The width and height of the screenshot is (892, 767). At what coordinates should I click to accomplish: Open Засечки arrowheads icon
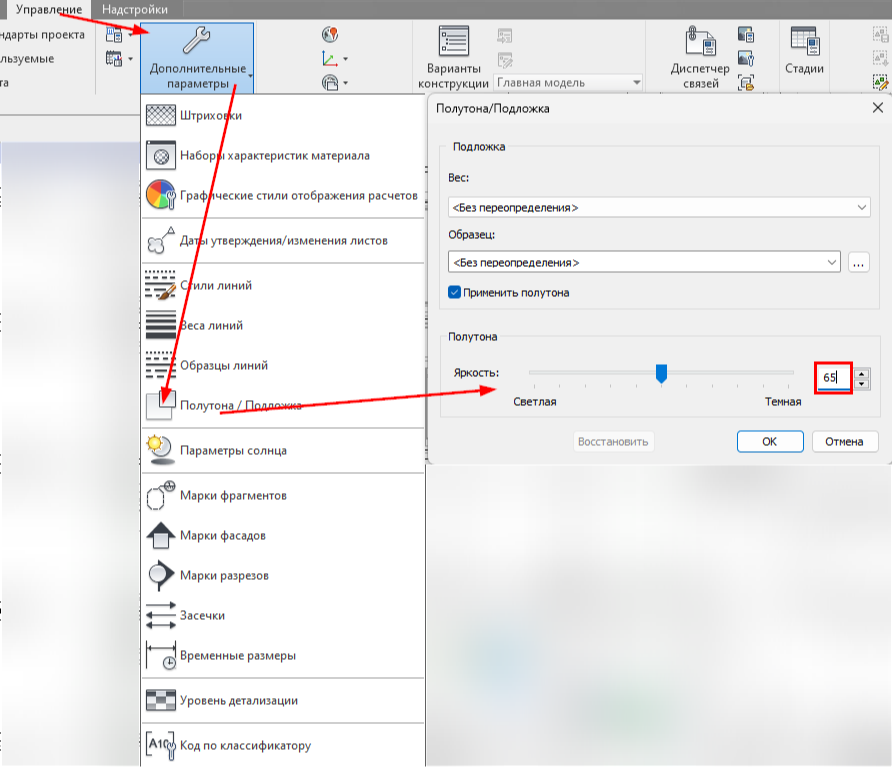click(161, 615)
